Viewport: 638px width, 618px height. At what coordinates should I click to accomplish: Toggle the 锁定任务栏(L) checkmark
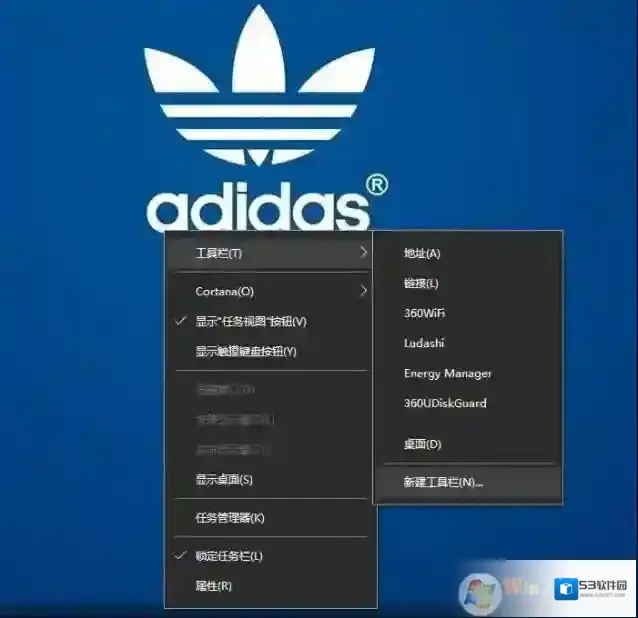pos(229,556)
